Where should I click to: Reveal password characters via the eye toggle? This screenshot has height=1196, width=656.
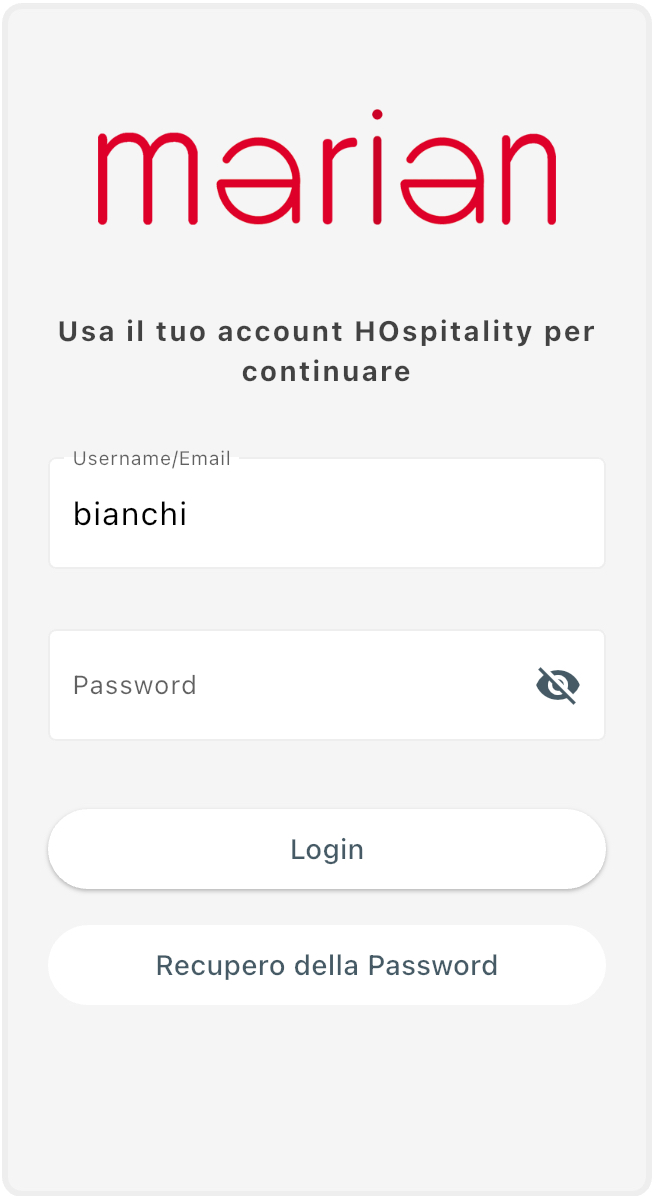point(558,686)
